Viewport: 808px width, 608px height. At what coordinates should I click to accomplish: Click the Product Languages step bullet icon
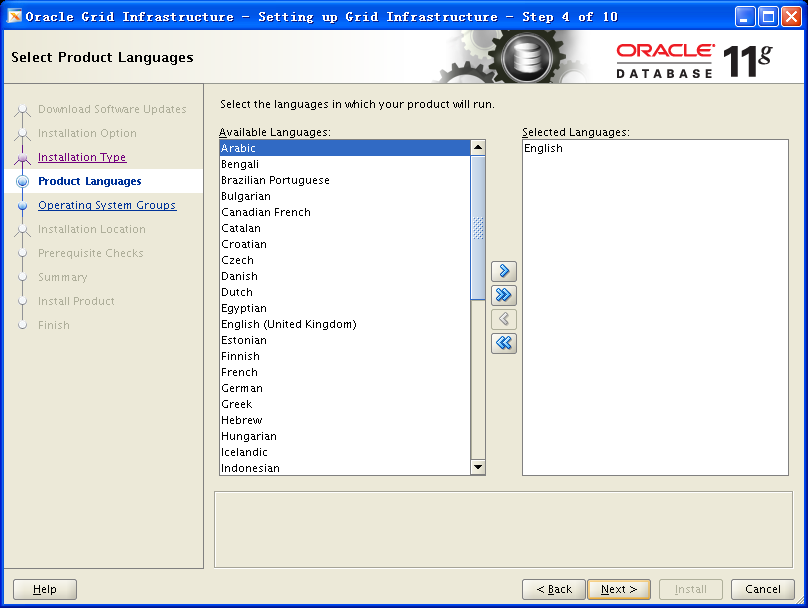point(22,181)
